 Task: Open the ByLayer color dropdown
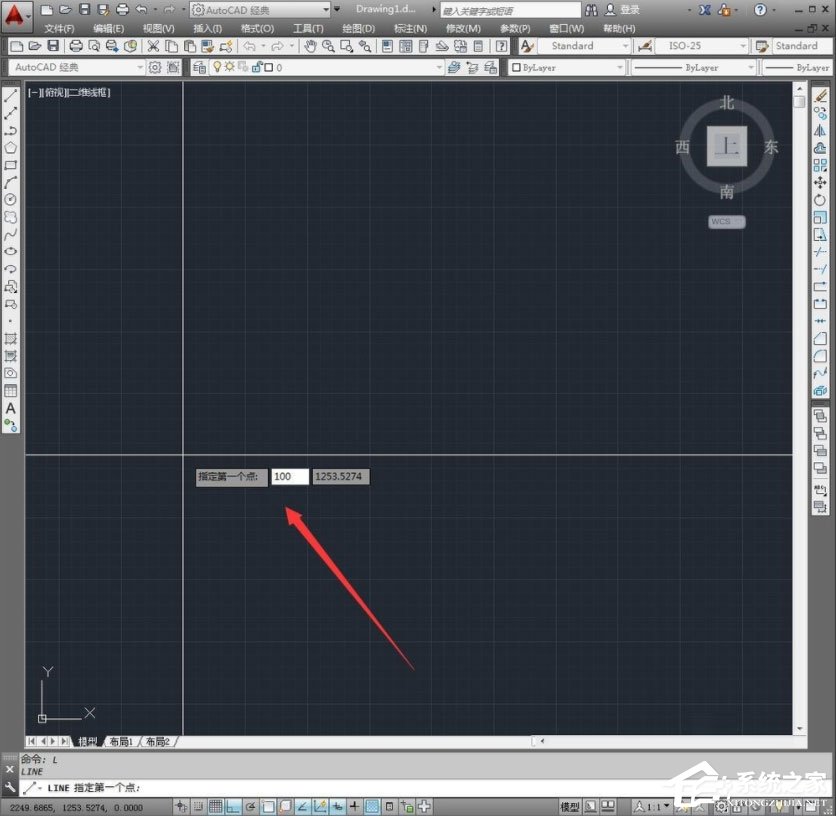(x=567, y=67)
